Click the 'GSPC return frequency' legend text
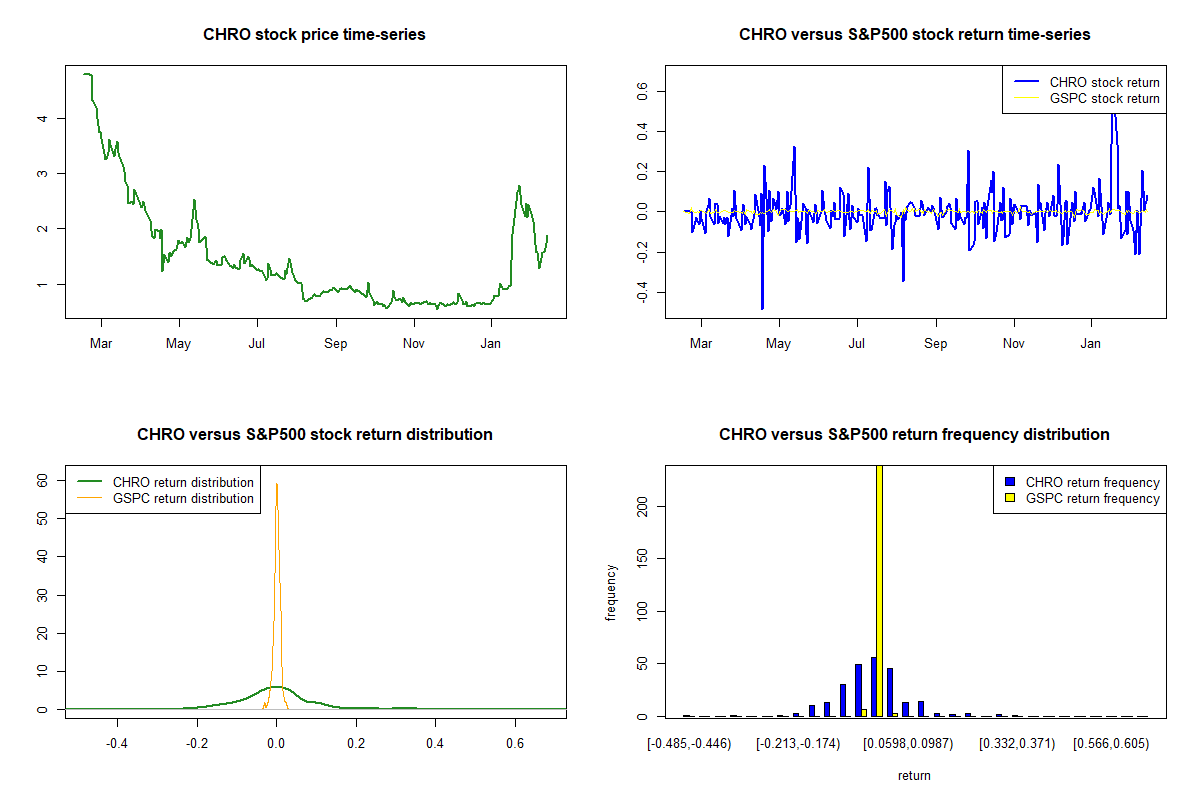Viewport: 1200px width, 800px height. [1092, 499]
